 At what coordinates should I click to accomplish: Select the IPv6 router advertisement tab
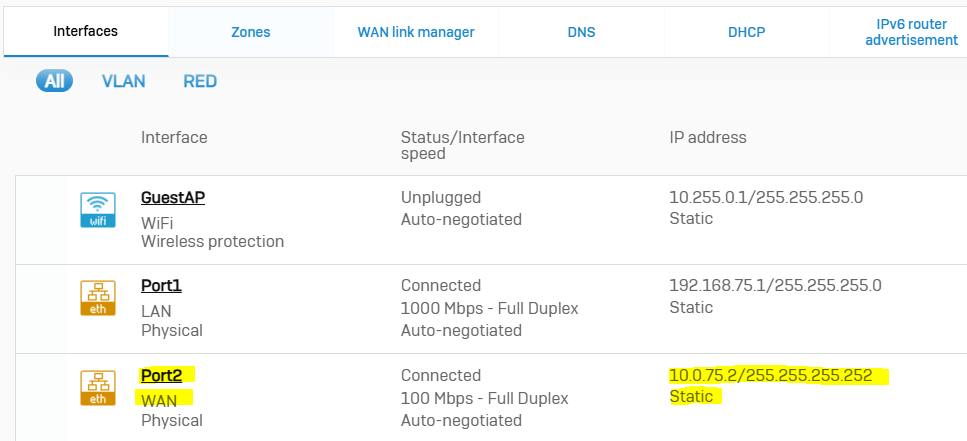(x=911, y=32)
